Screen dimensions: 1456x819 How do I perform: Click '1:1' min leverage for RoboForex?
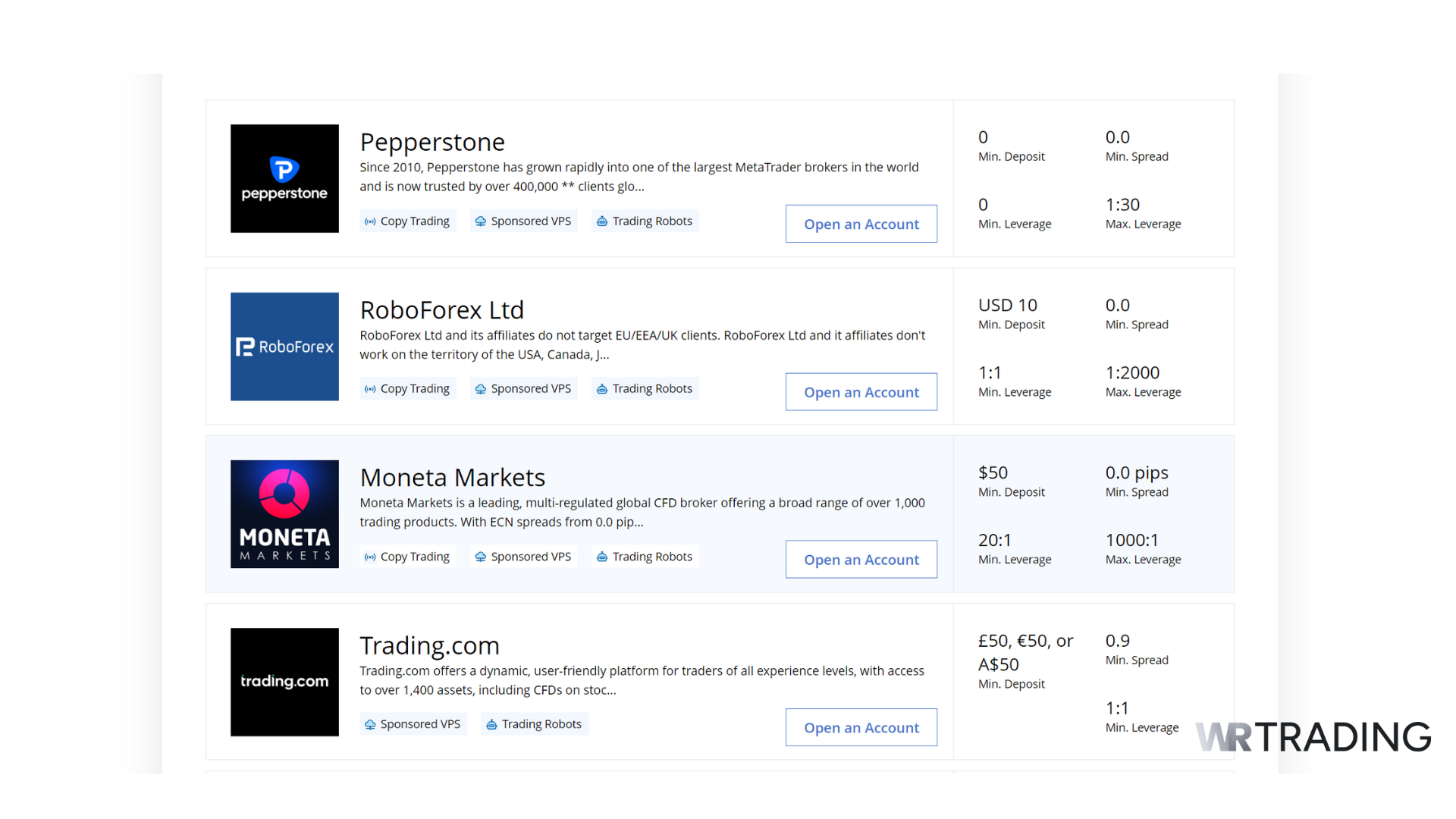point(990,372)
